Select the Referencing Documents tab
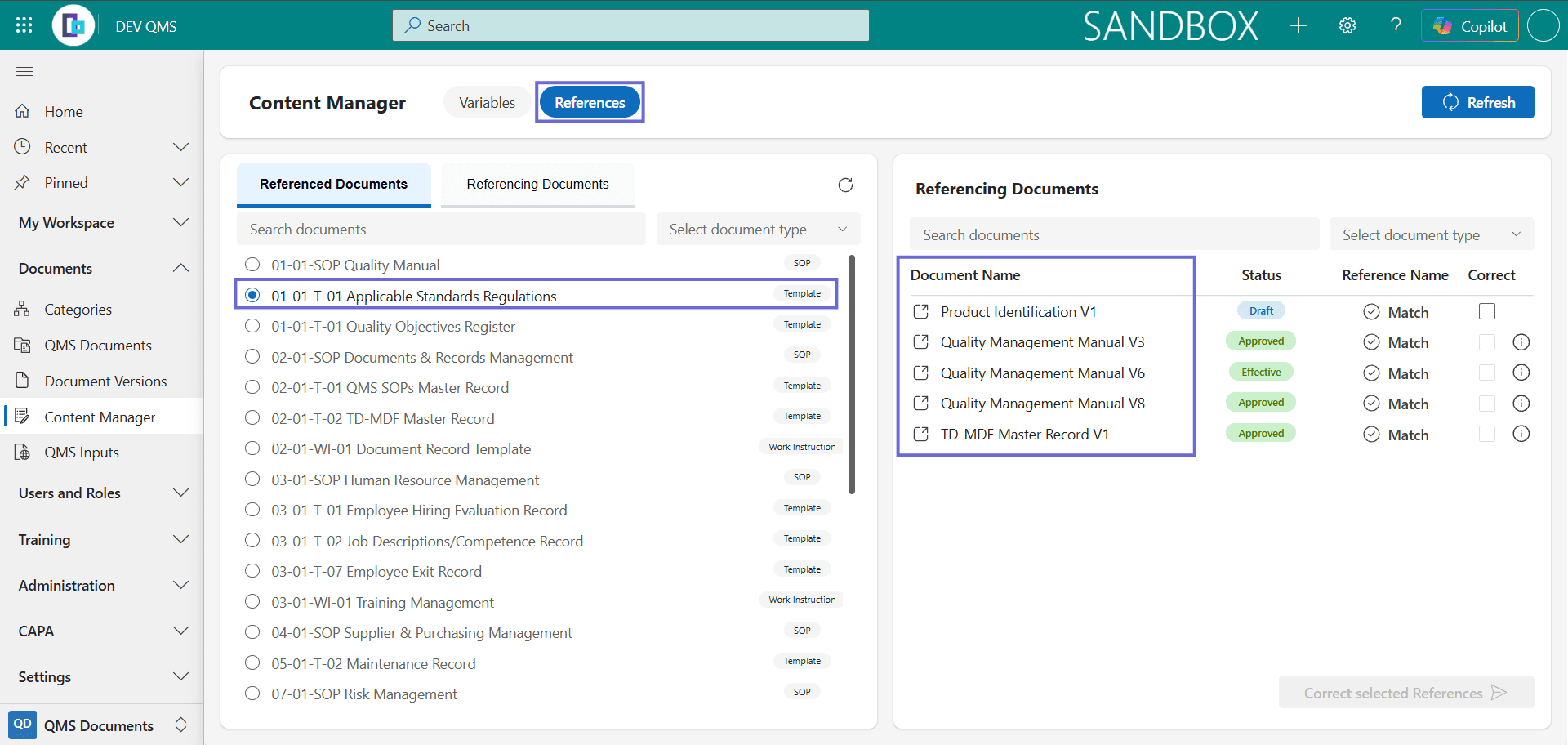Screen dimensions: 1568x745 tap(537, 185)
